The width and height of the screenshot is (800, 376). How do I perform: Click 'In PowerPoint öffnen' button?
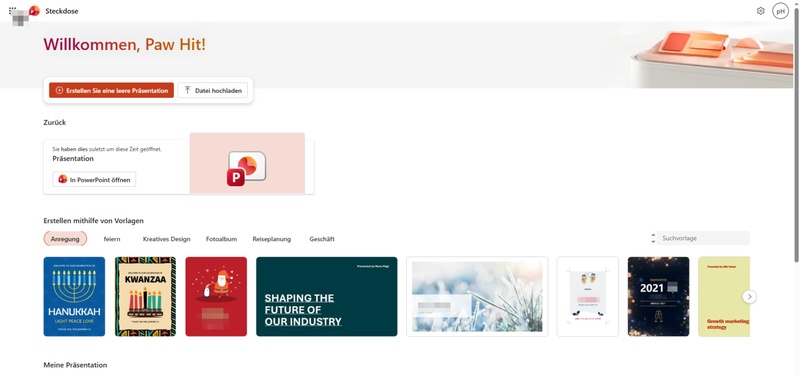click(x=94, y=179)
